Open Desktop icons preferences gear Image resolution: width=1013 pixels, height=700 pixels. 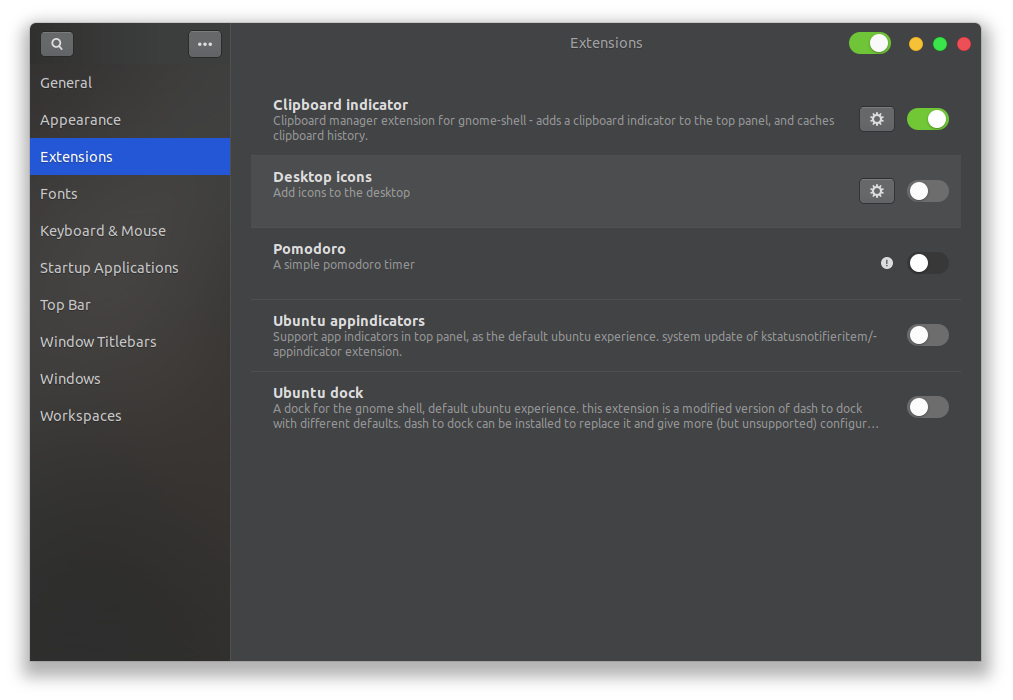click(x=876, y=190)
